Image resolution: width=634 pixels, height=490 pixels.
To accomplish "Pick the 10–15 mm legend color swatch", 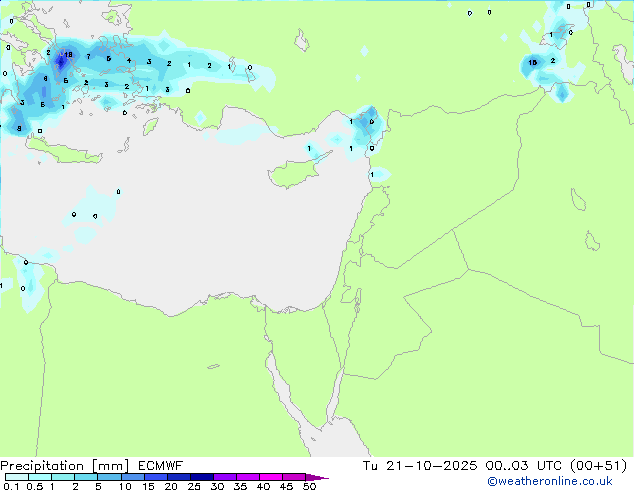I will [x=132, y=477].
